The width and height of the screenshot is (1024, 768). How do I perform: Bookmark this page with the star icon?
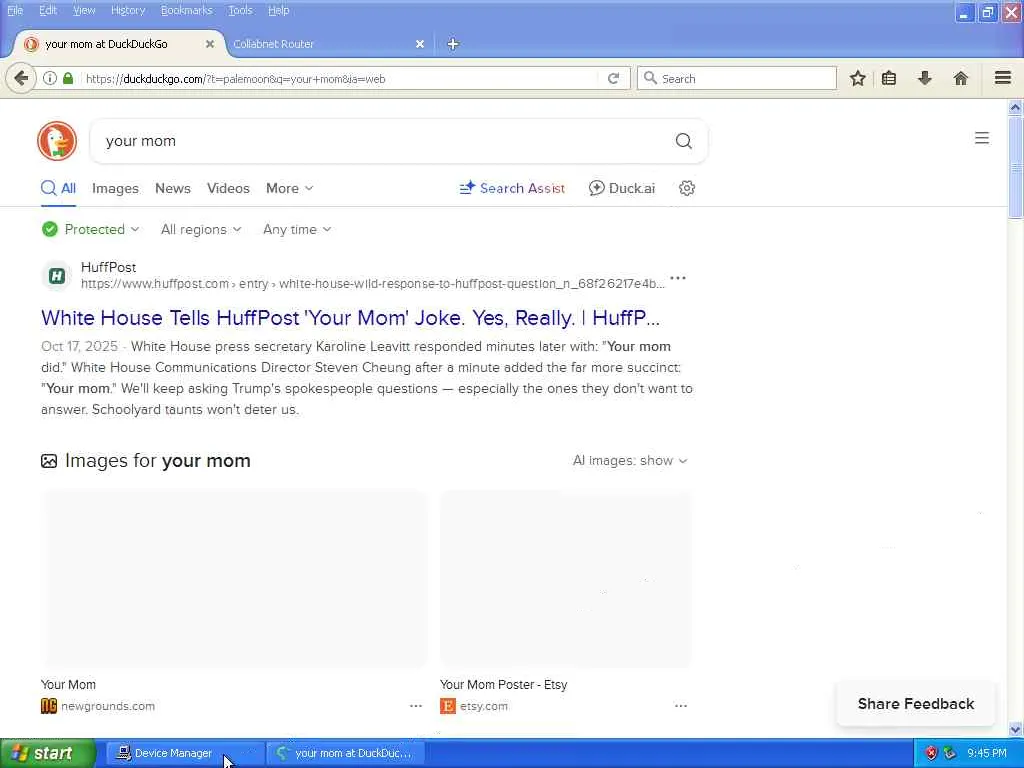[857, 79]
